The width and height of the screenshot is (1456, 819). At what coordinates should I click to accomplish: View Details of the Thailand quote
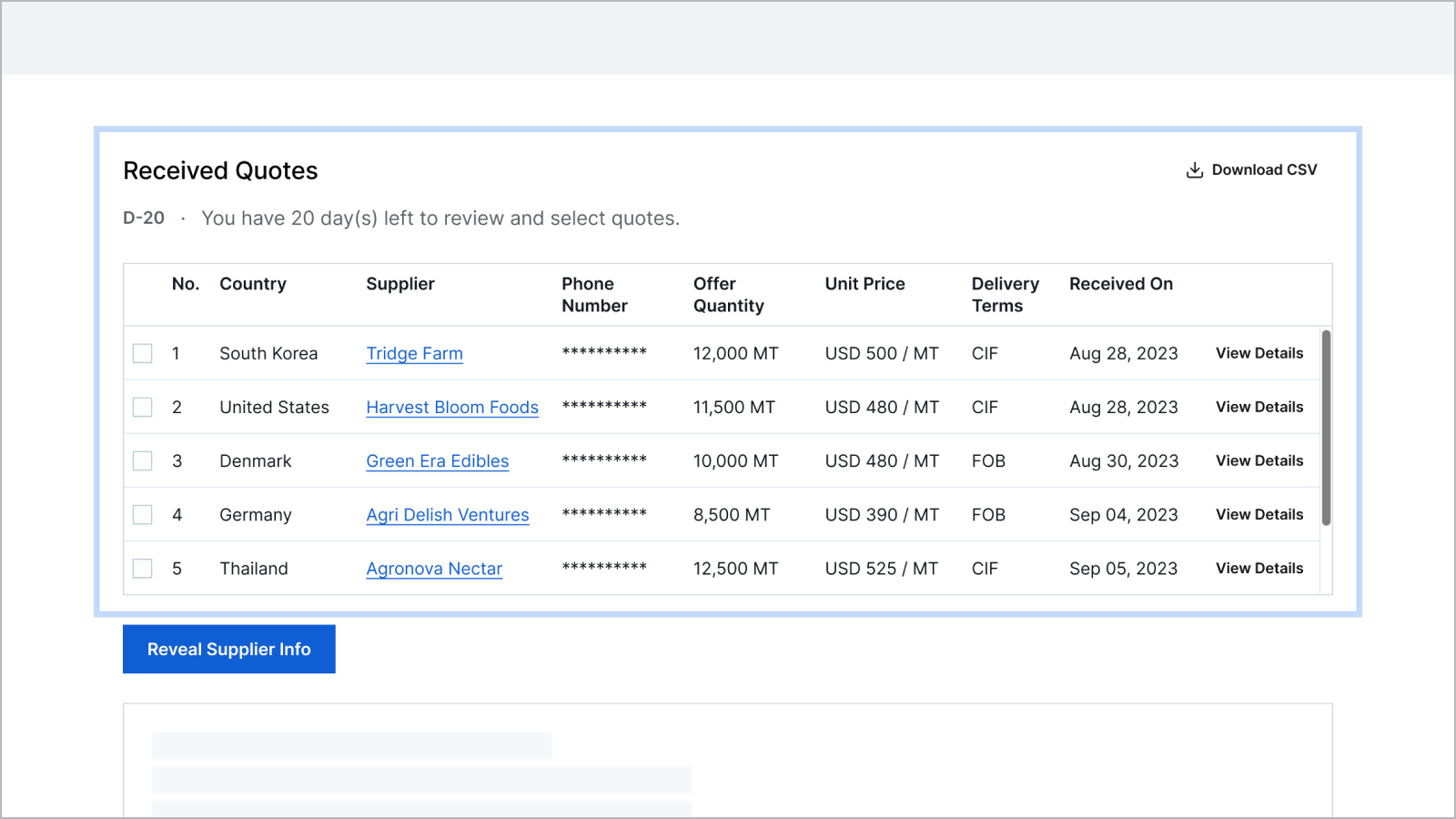(1259, 568)
